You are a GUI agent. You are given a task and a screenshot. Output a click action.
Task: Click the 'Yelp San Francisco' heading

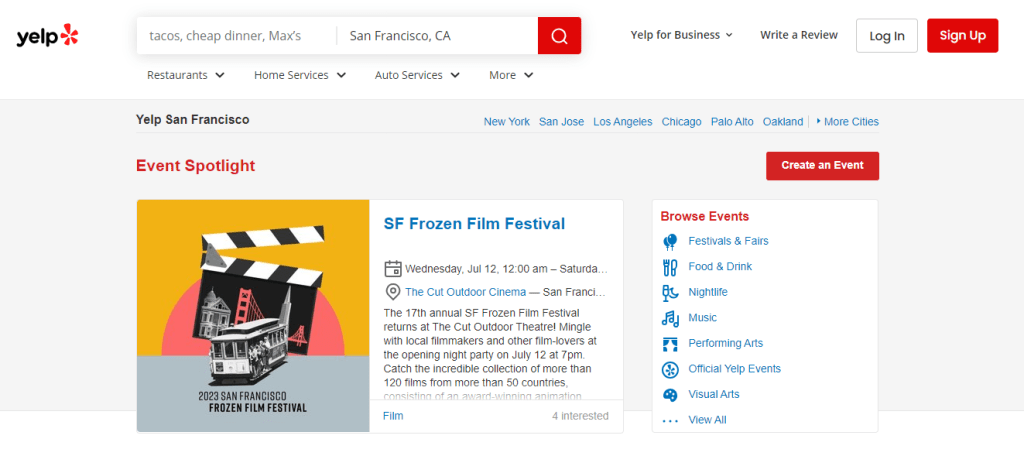pyautogui.click(x=193, y=120)
